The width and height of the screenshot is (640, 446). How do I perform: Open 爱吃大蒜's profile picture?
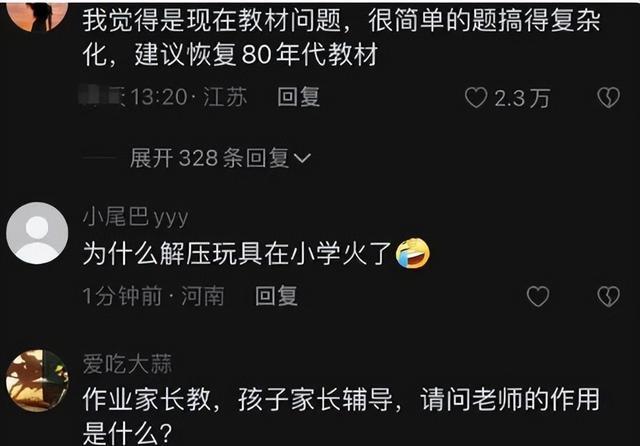[37, 380]
